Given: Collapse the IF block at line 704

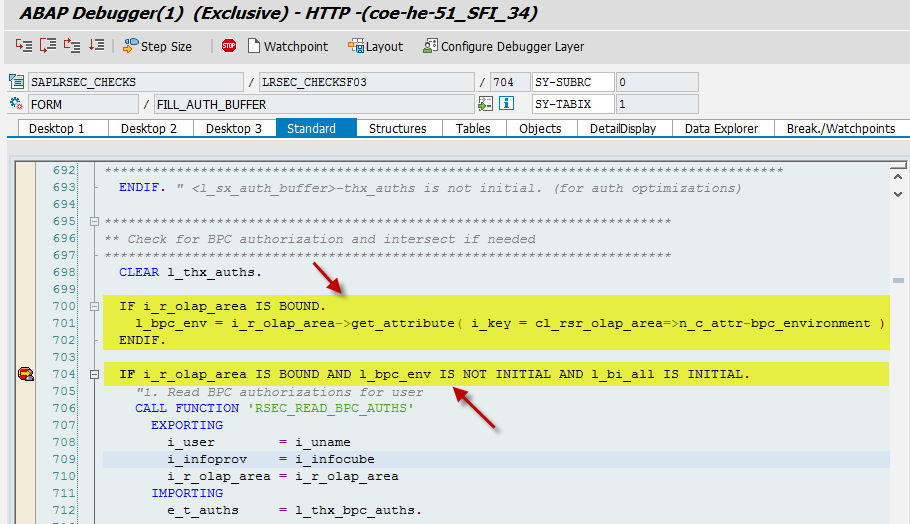Looking at the screenshot, I should click(94, 375).
